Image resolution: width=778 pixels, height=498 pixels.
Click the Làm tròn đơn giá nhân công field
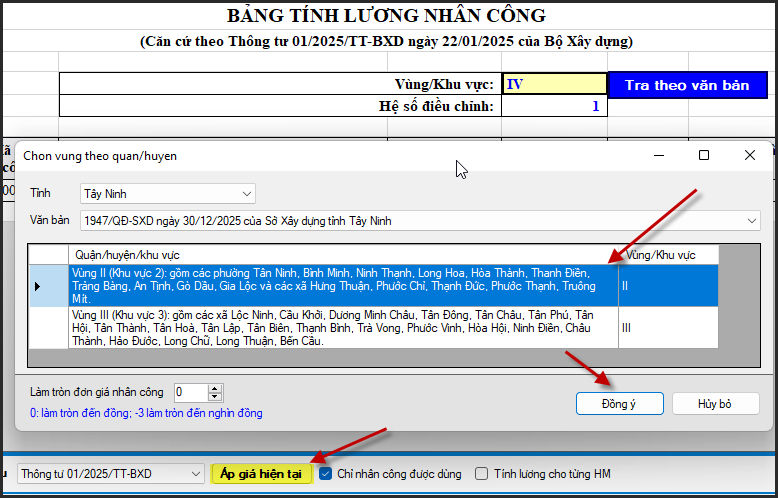tap(190, 393)
